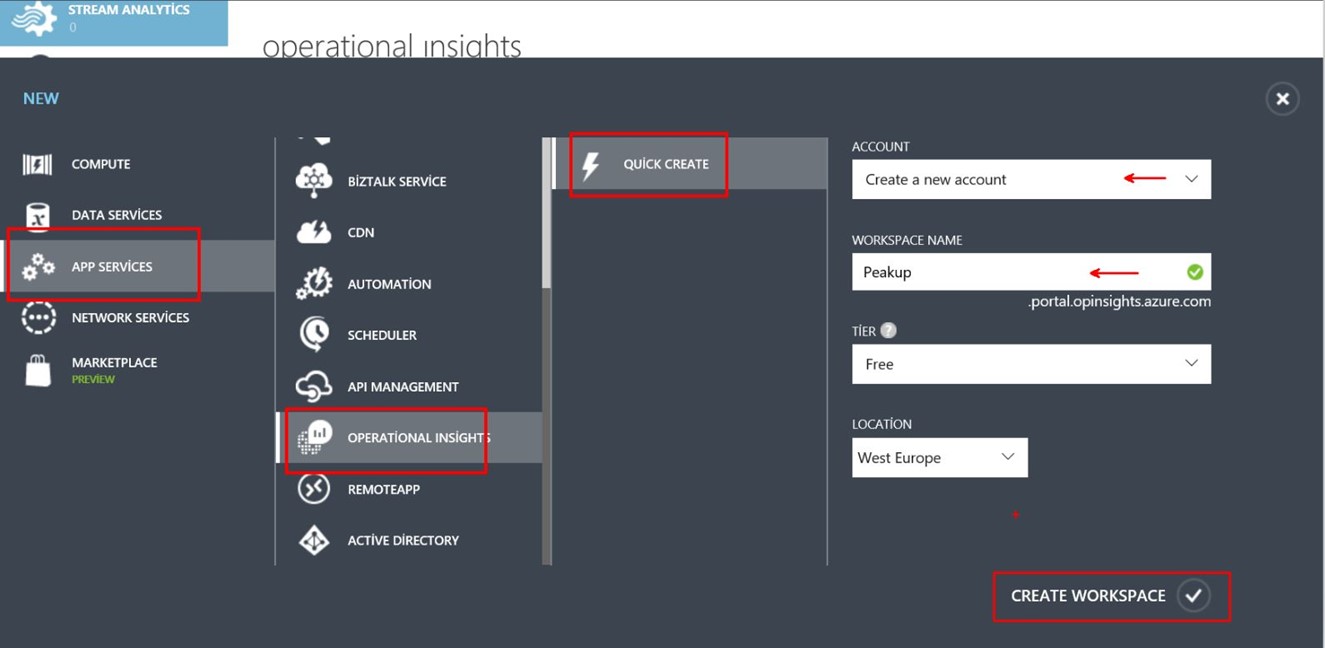This screenshot has width=1325, height=648.
Task: Click the Operational Insights icon
Action: click(x=314, y=438)
